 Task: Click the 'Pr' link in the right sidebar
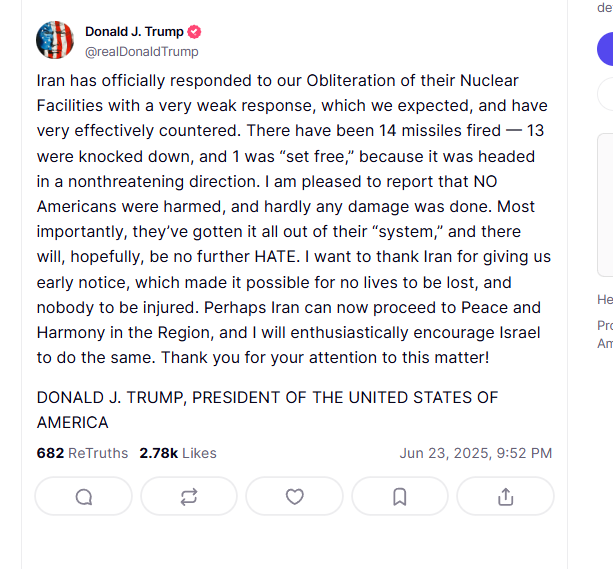[605, 325]
